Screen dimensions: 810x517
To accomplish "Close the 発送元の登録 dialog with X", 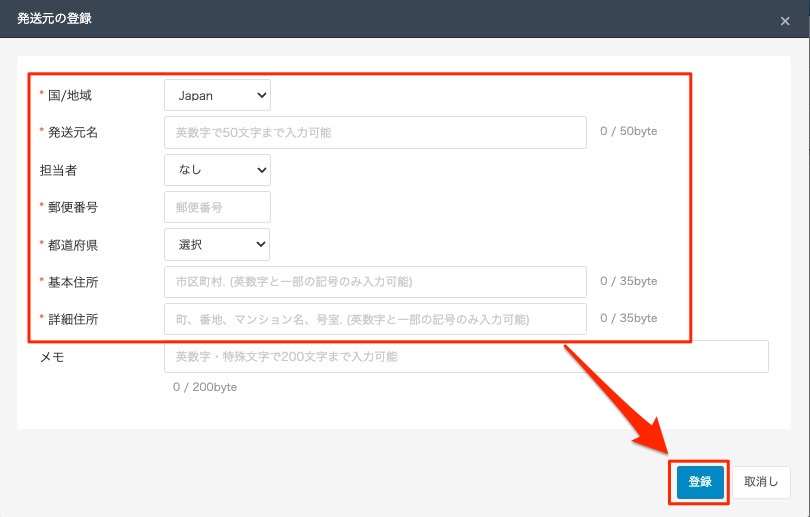I will [x=785, y=20].
